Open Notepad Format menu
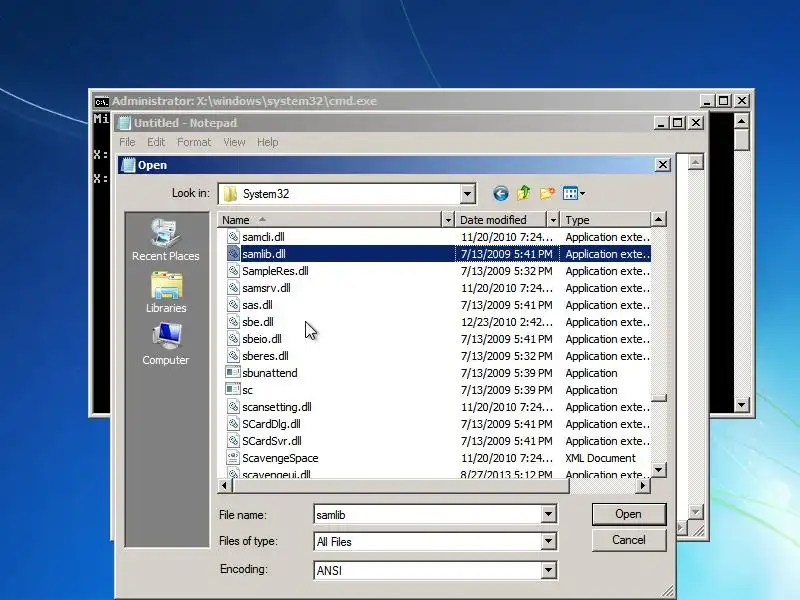Image resolution: width=800 pixels, height=600 pixels. (x=194, y=142)
